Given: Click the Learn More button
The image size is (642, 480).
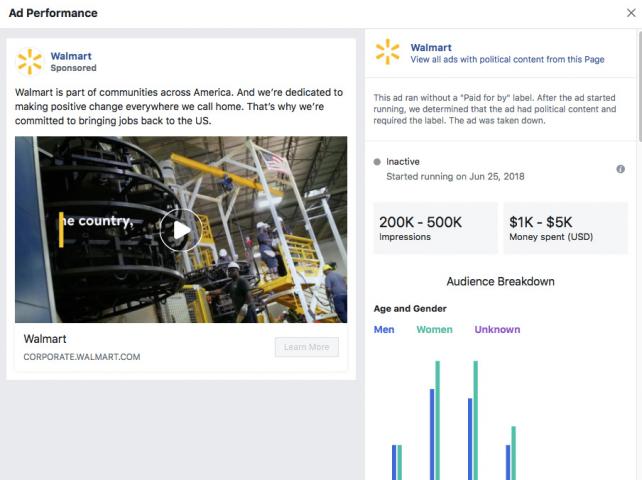Looking at the screenshot, I should [x=306, y=347].
